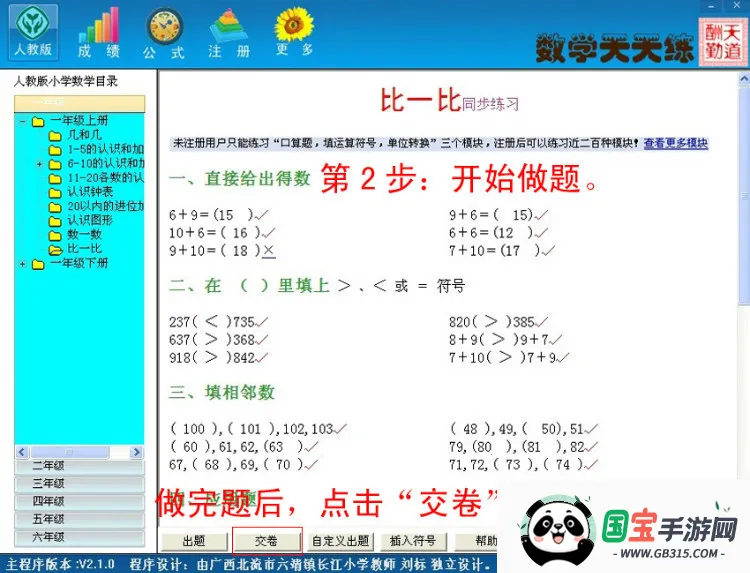This screenshot has width=750, height=573.
Task: Click the tree horizontal scrollbar thumb
Action: 70,452
